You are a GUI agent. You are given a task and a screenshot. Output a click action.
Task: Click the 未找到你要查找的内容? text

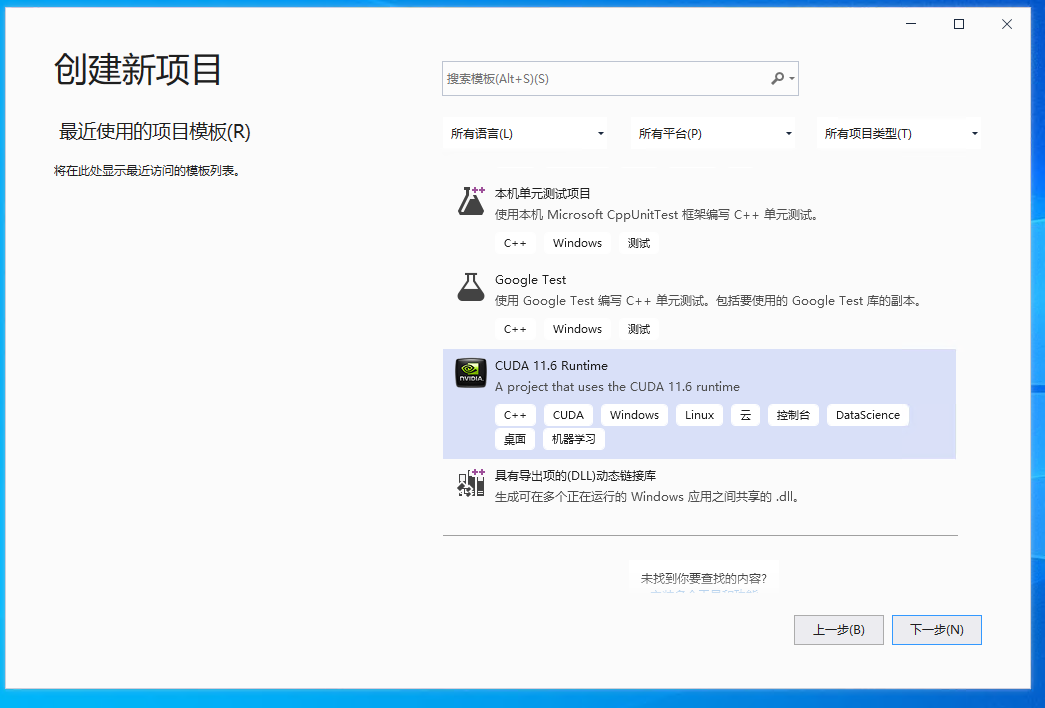704,579
